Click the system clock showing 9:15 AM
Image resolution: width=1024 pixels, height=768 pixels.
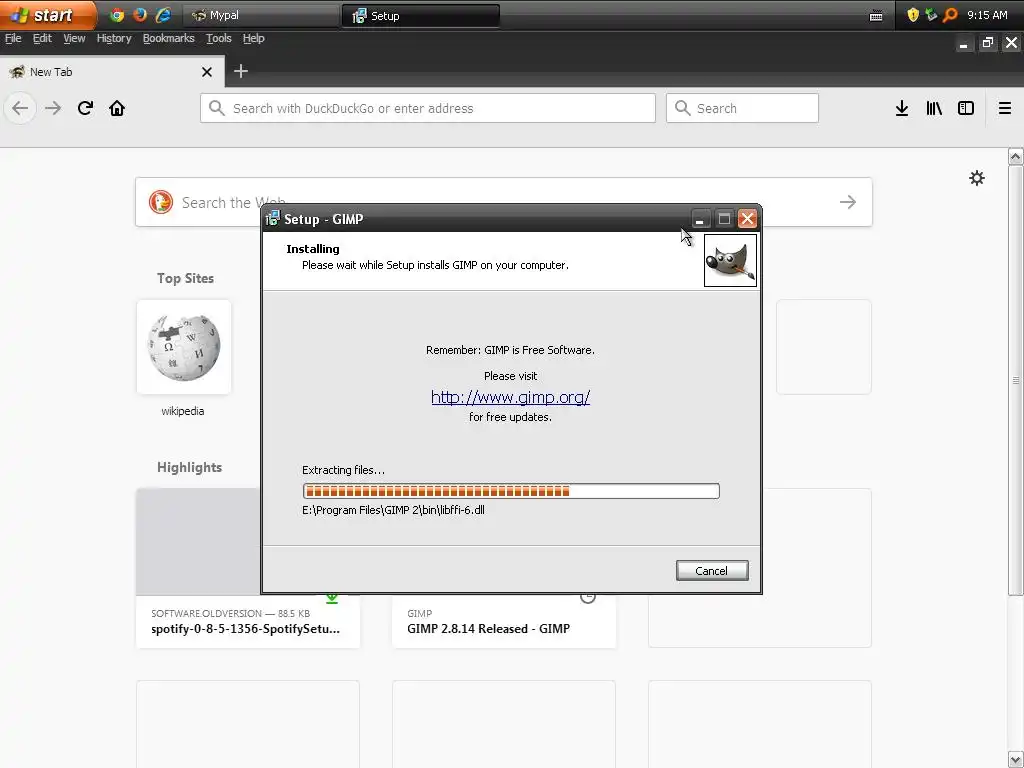pyautogui.click(x=987, y=15)
